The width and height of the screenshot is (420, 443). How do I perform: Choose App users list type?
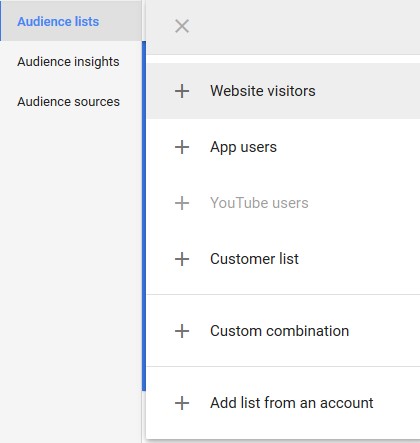283,147
